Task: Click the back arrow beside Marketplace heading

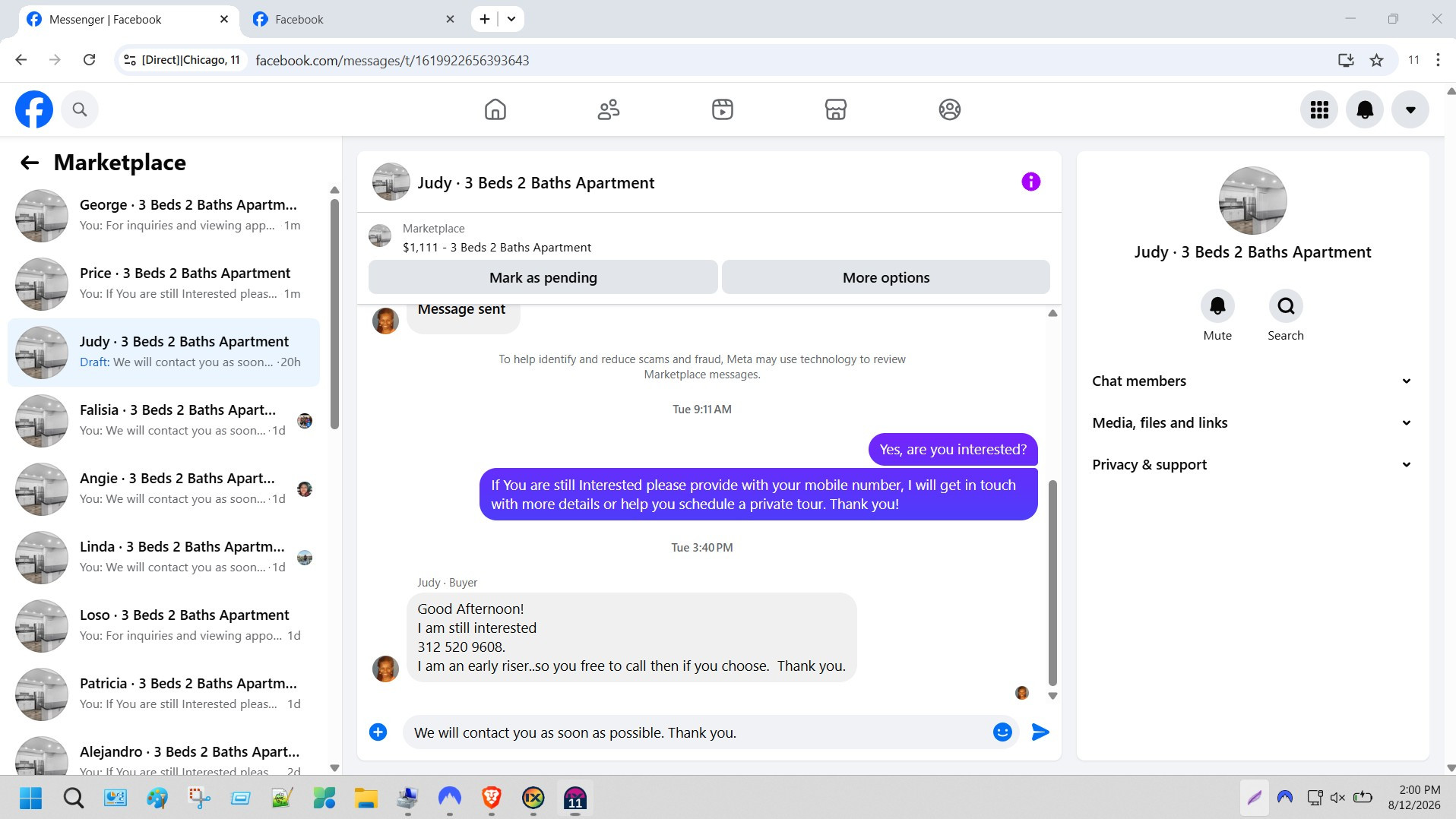Action: (x=30, y=163)
